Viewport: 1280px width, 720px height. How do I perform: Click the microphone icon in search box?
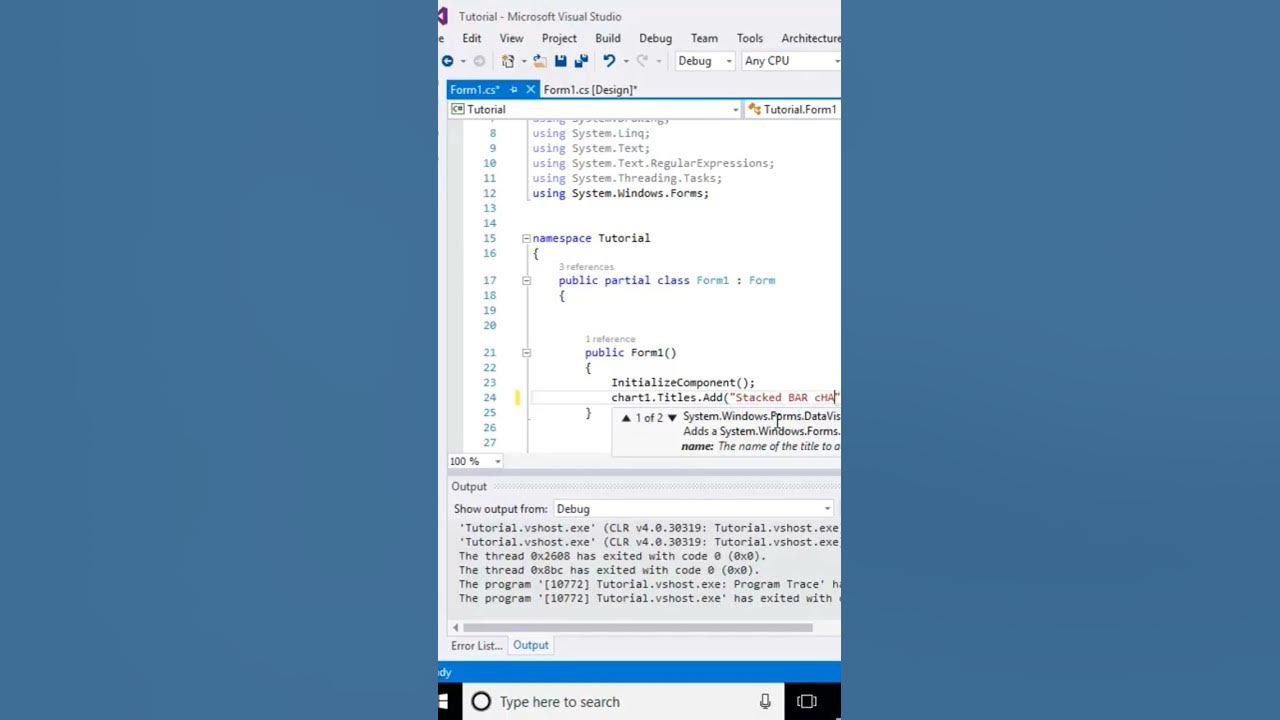[x=765, y=702]
